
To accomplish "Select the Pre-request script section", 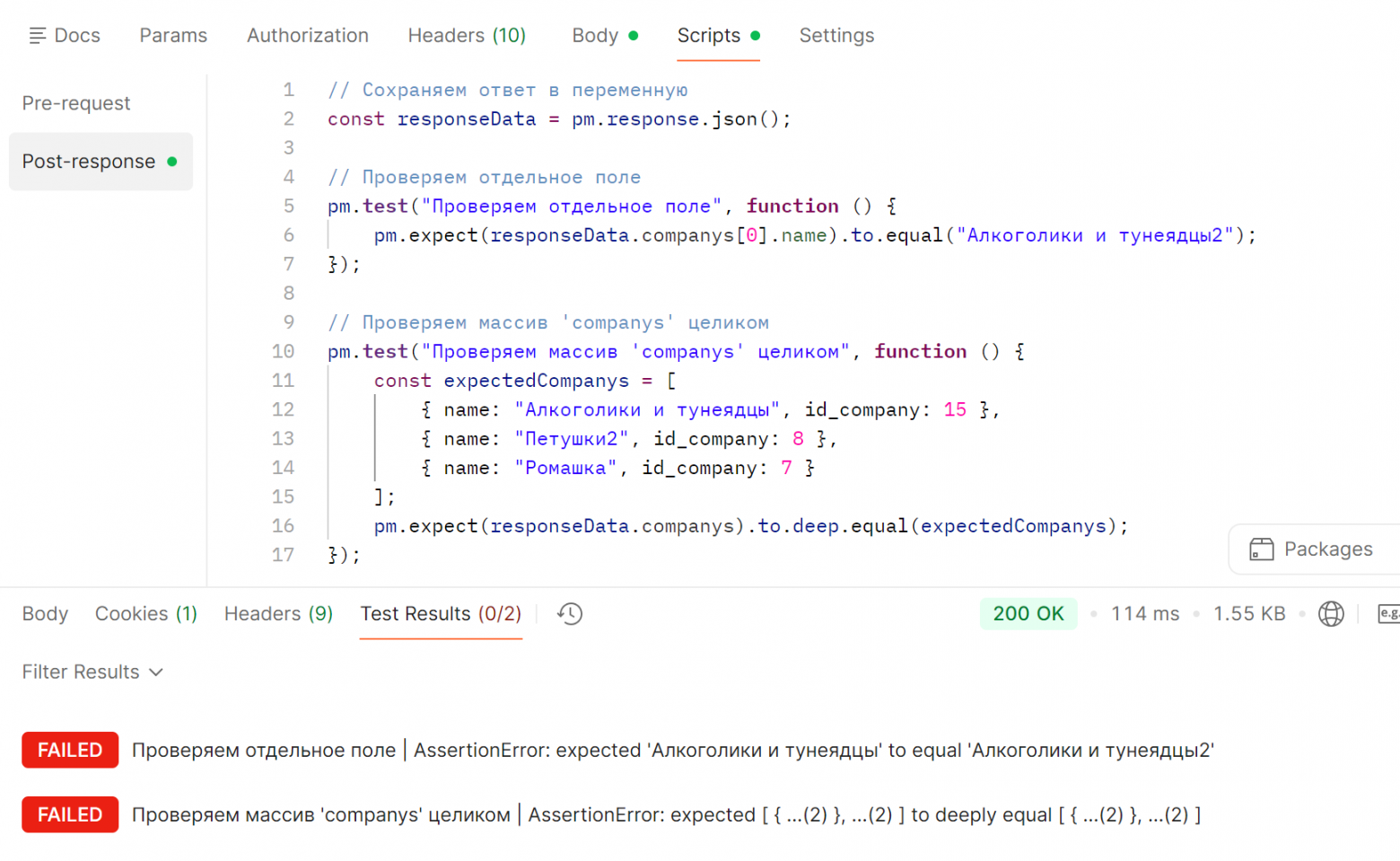I will pyautogui.click(x=76, y=103).
